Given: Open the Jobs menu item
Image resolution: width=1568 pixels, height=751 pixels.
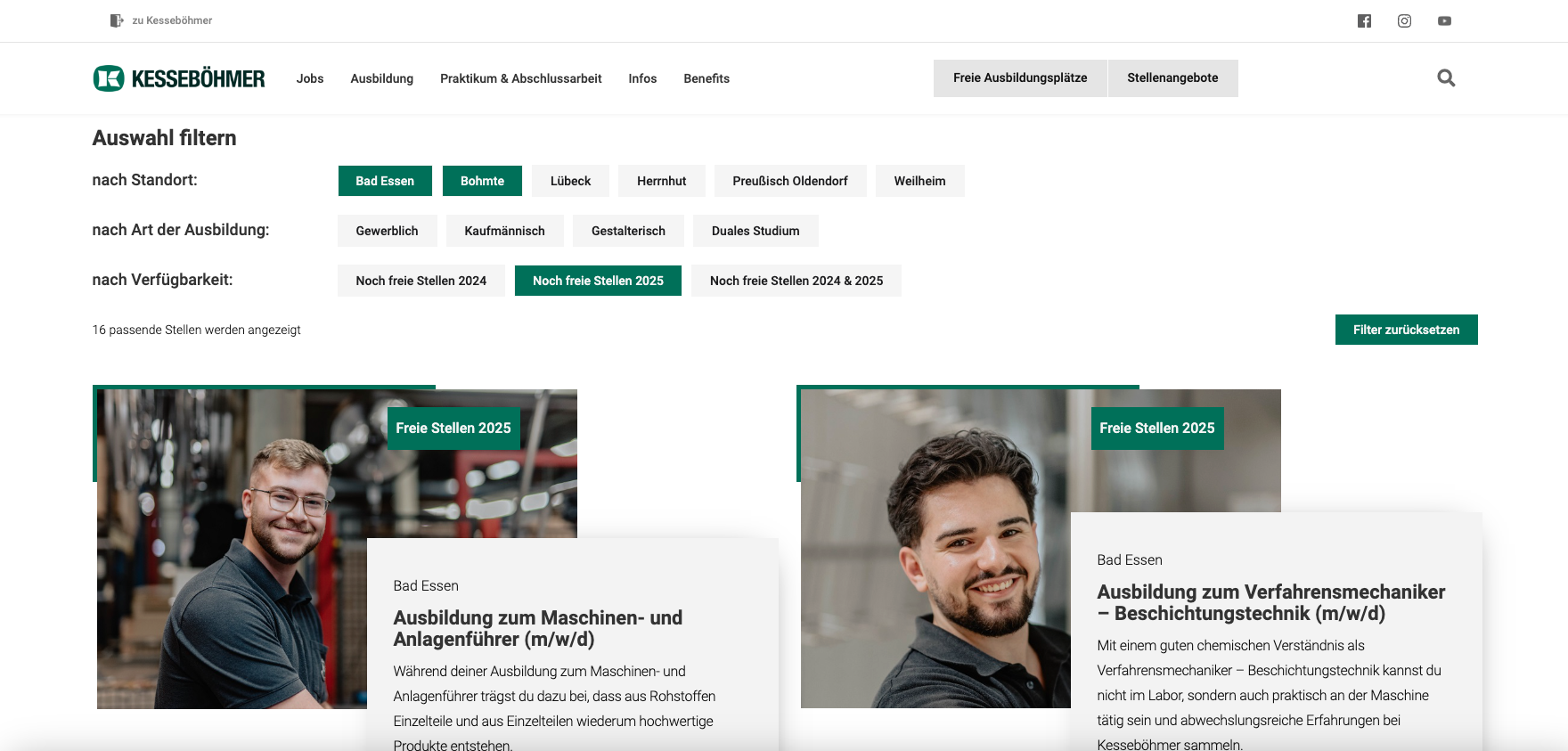Looking at the screenshot, I should tap(310, 78).
